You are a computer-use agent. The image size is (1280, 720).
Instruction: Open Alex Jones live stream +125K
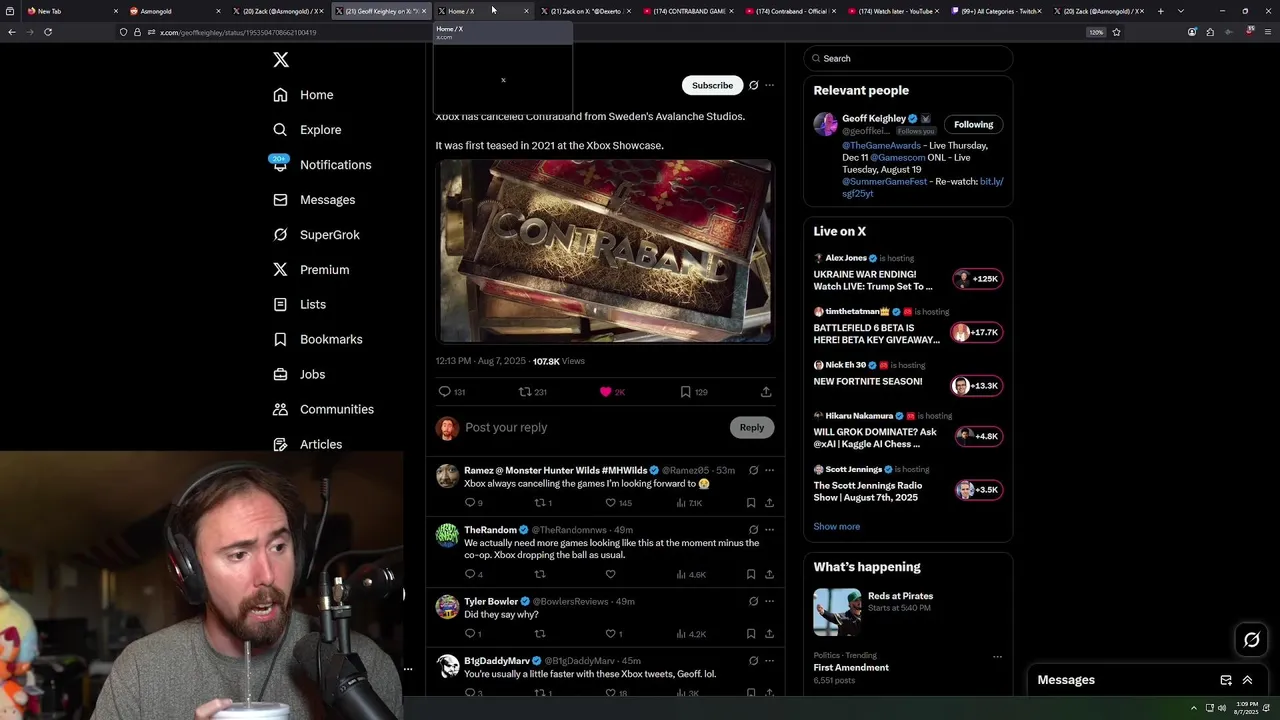[908, 272]
